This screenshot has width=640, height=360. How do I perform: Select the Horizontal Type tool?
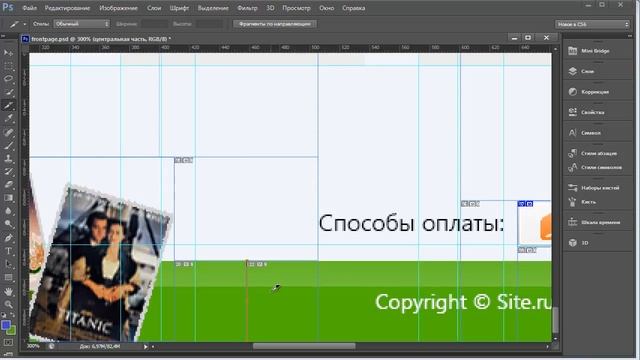click(9, 251)
